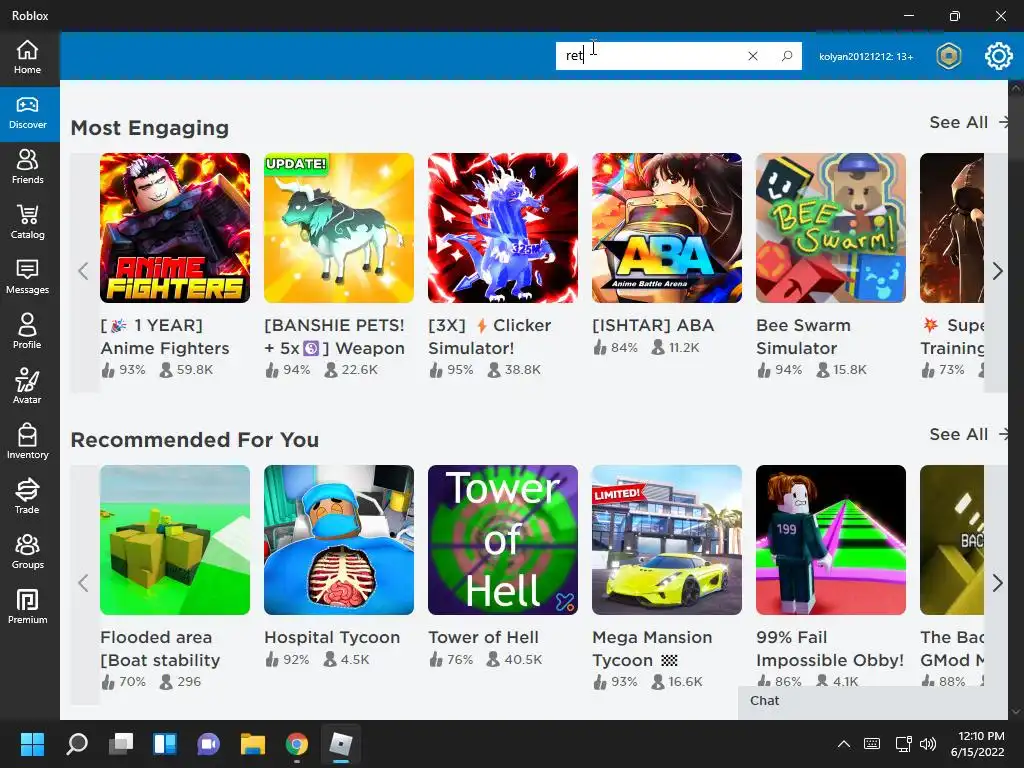Open the Profile sidebar icon
The height and width of the screenshot is (768, 1024).
point(27,332)
